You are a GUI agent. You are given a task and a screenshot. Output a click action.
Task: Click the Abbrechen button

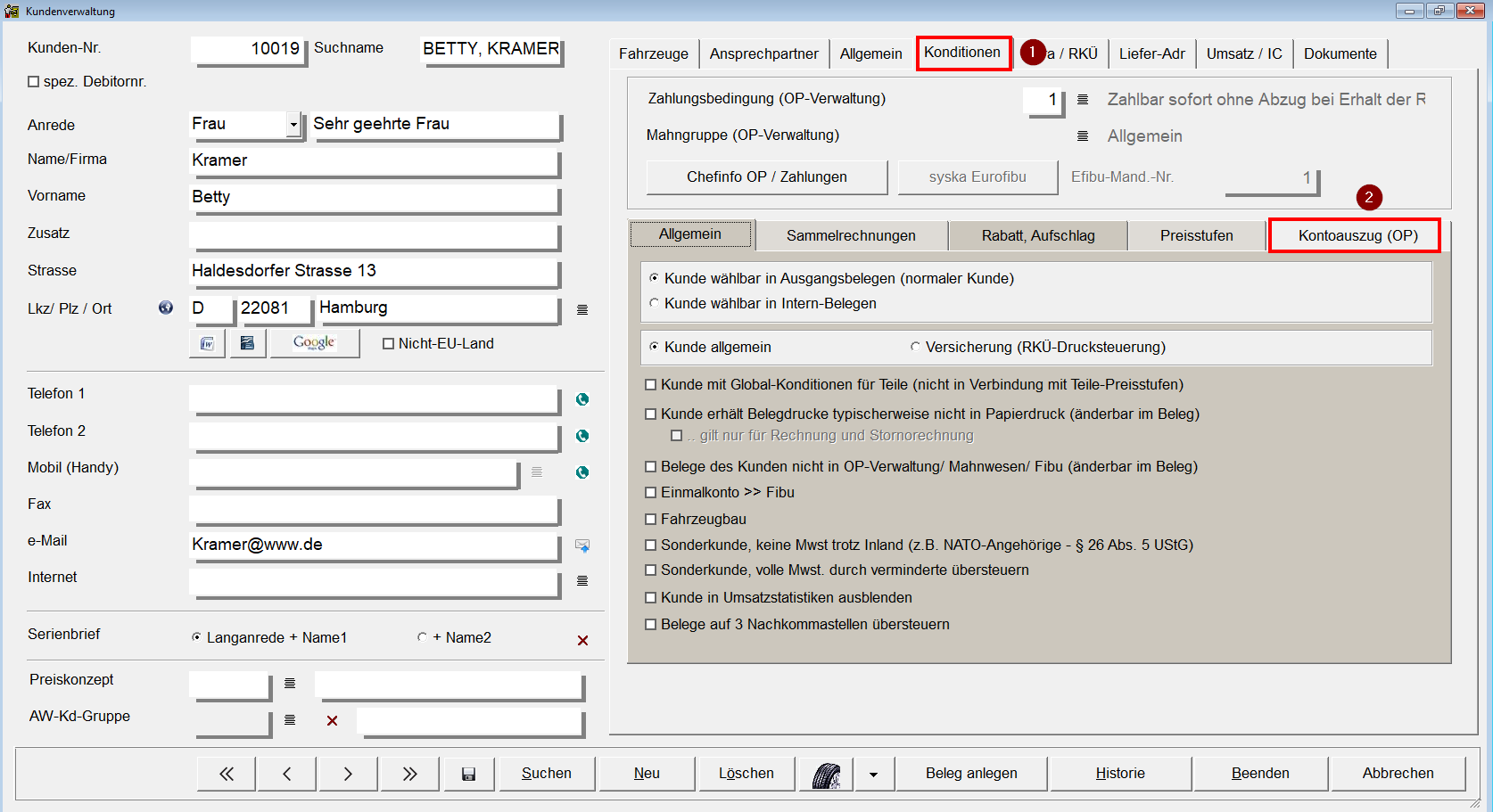(x=1398, y=774)
